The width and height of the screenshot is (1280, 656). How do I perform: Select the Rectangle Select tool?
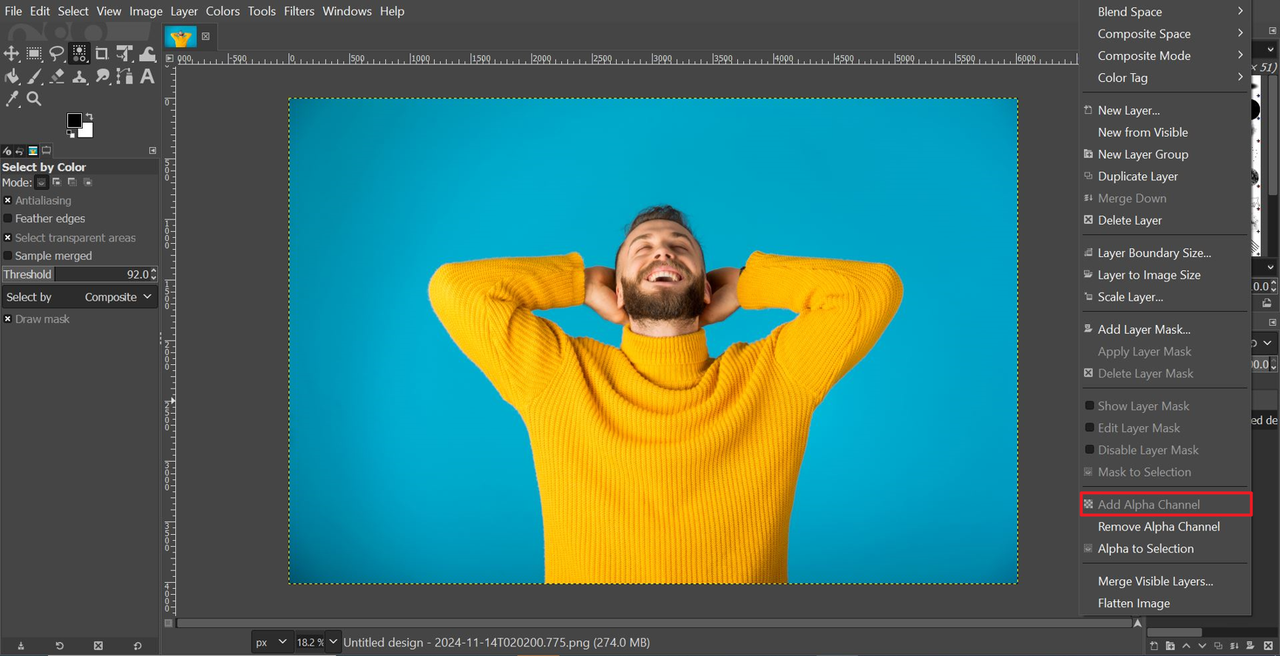34,53
